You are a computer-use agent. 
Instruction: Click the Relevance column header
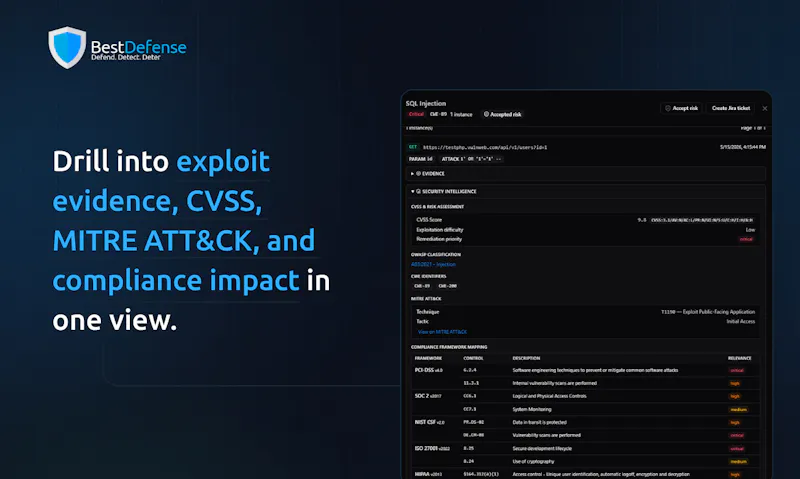point(739,358)
